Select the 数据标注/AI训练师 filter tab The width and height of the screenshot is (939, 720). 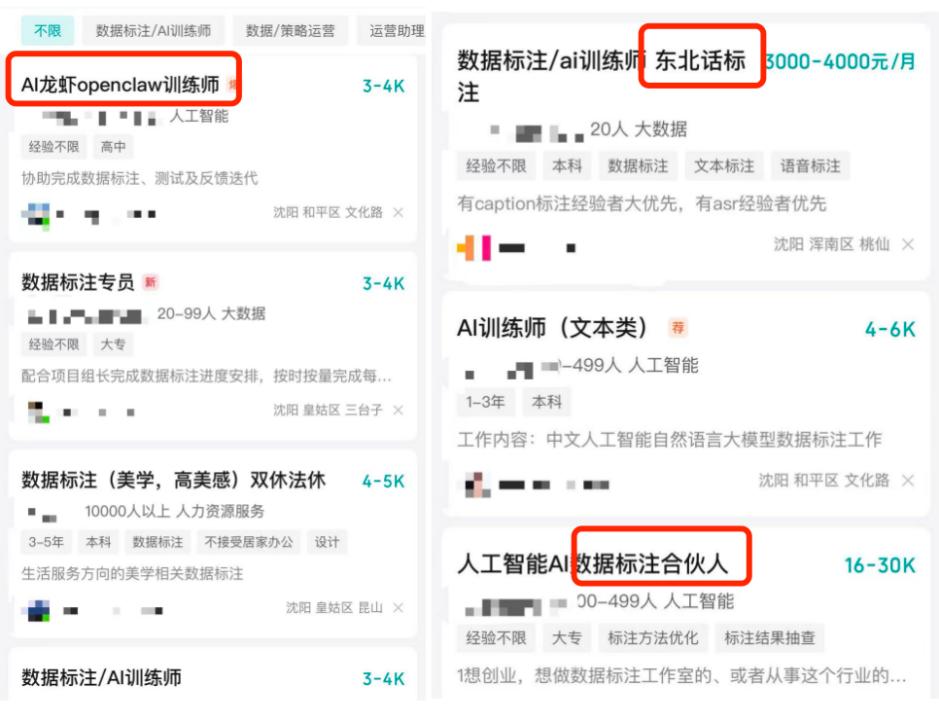click(x=153, y=31)
